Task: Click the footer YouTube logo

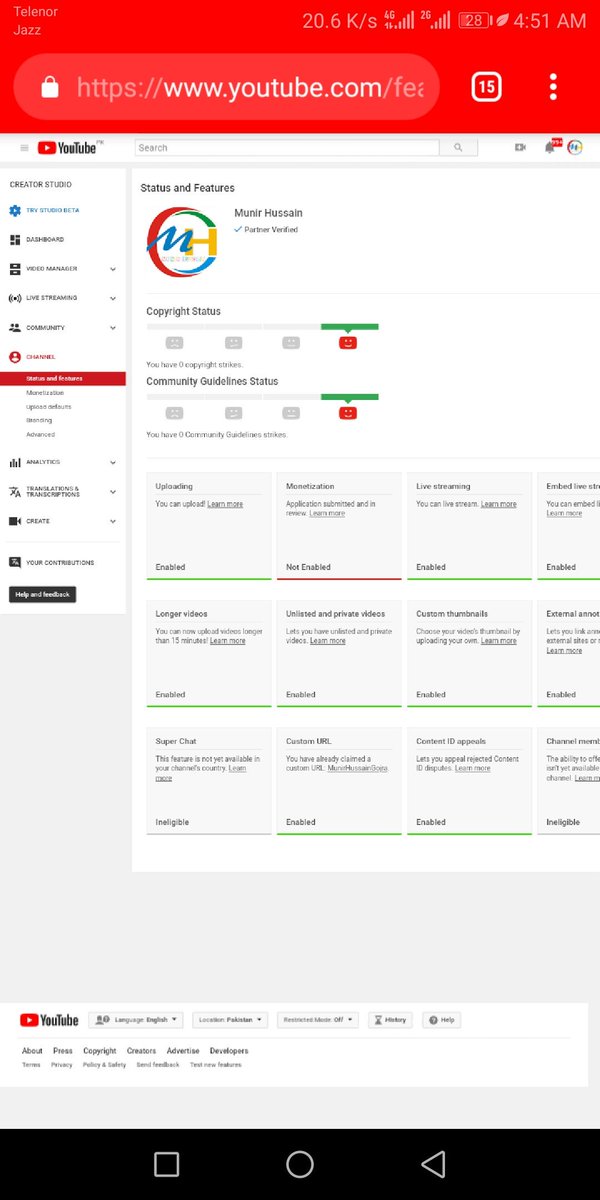Action: coord(49,1020)
